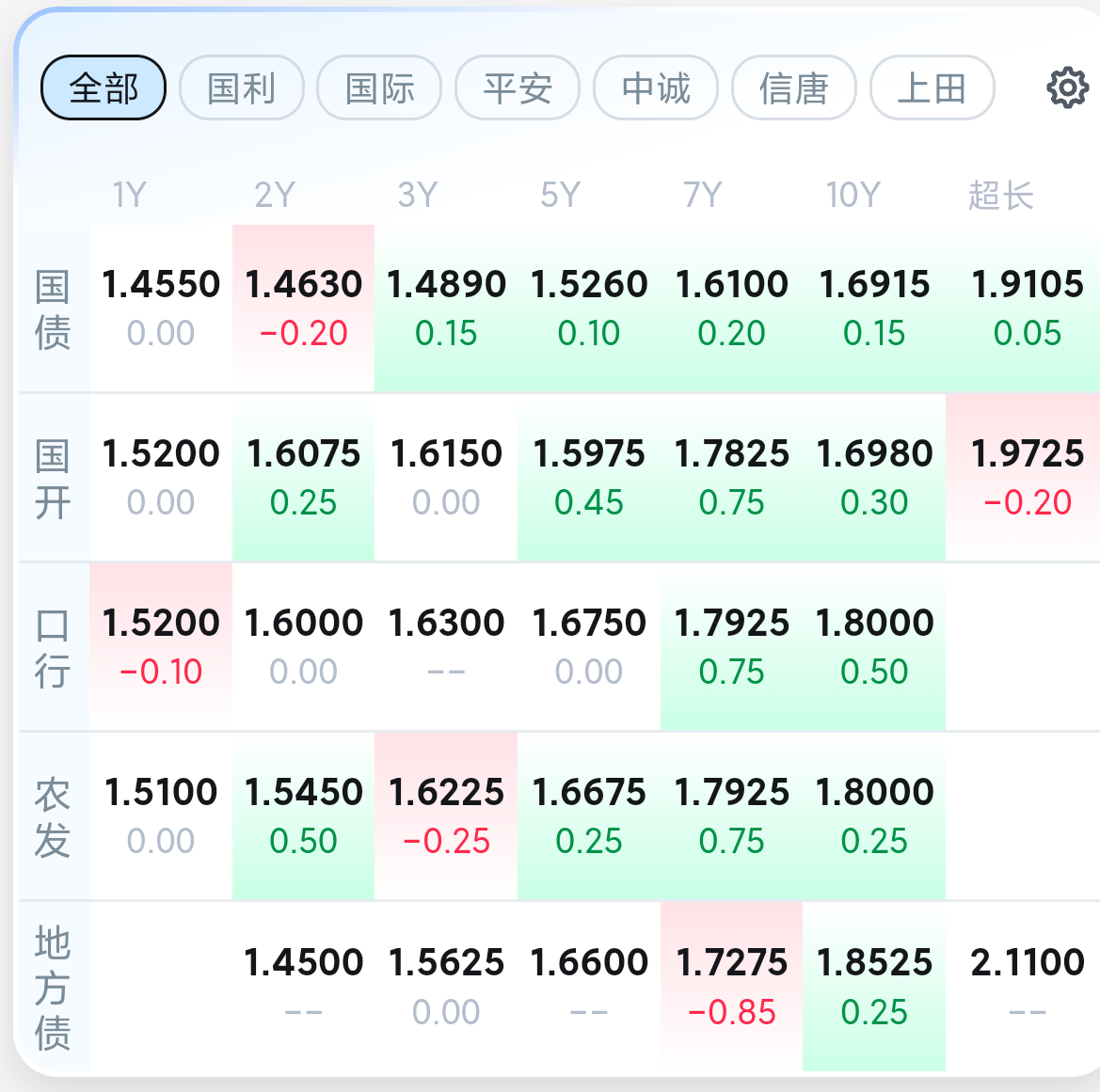The image size is (1100, 1092).
Task: Select the 全部 filter tab
Action: coord(104,87)
